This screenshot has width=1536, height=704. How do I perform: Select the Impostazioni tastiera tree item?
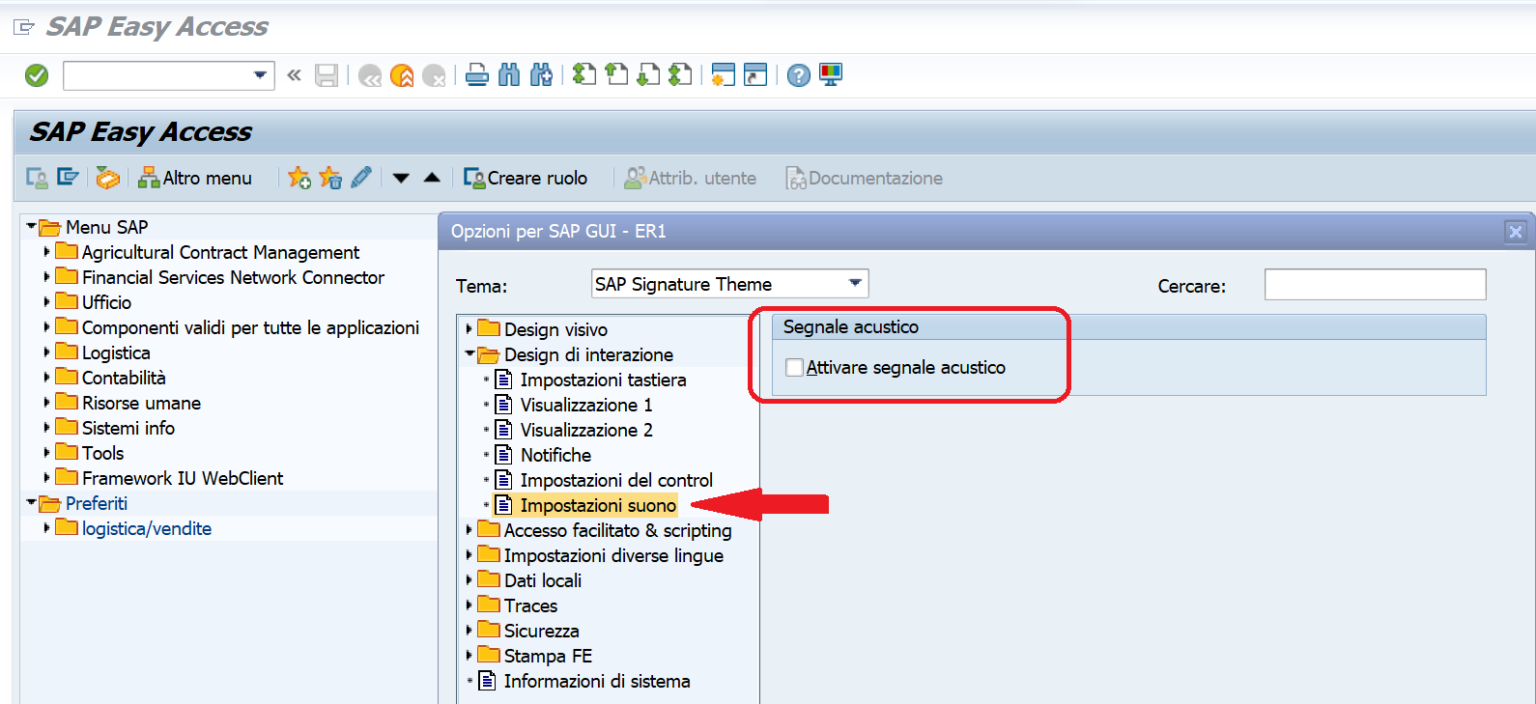[601, 380]
